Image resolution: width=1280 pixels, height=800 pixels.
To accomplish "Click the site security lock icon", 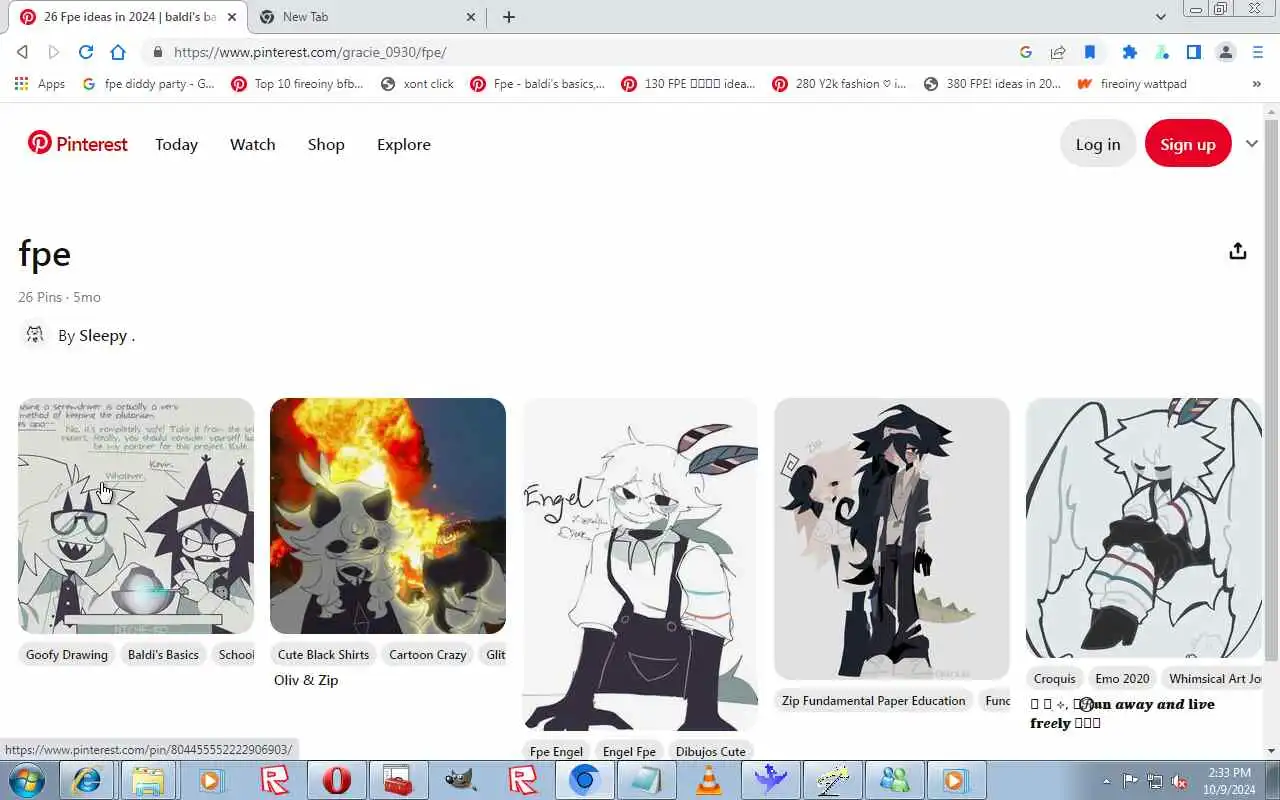I will [x=157, y=52].
